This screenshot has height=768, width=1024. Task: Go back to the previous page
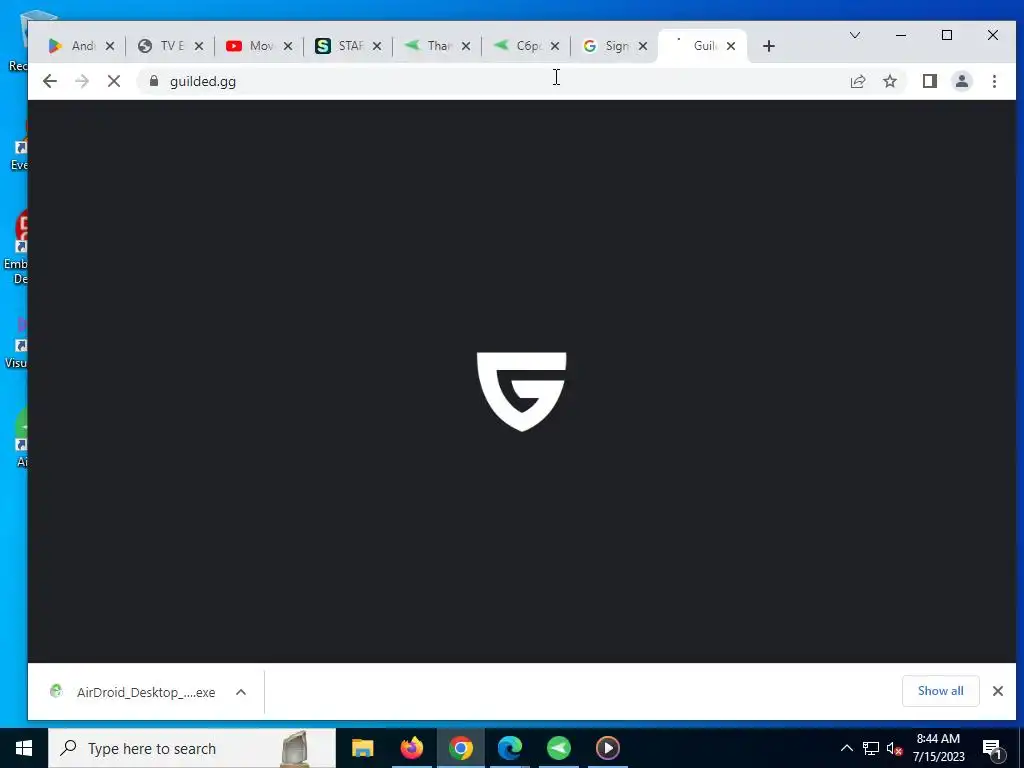click(x=50, y=81)
